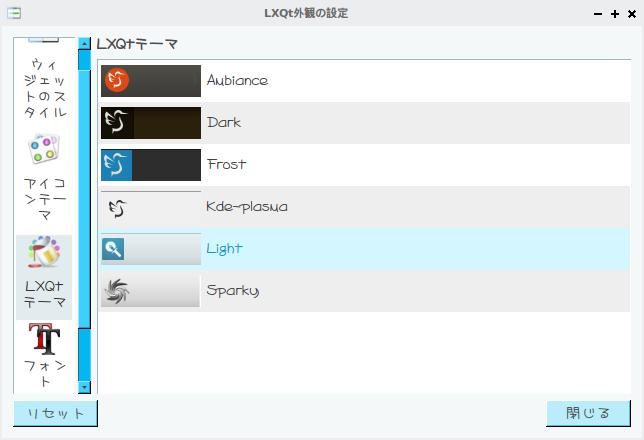This screenshot has height=440, width=644.
Task: Click the Kde-plasma theme name
Action: [x=247, y=207]
